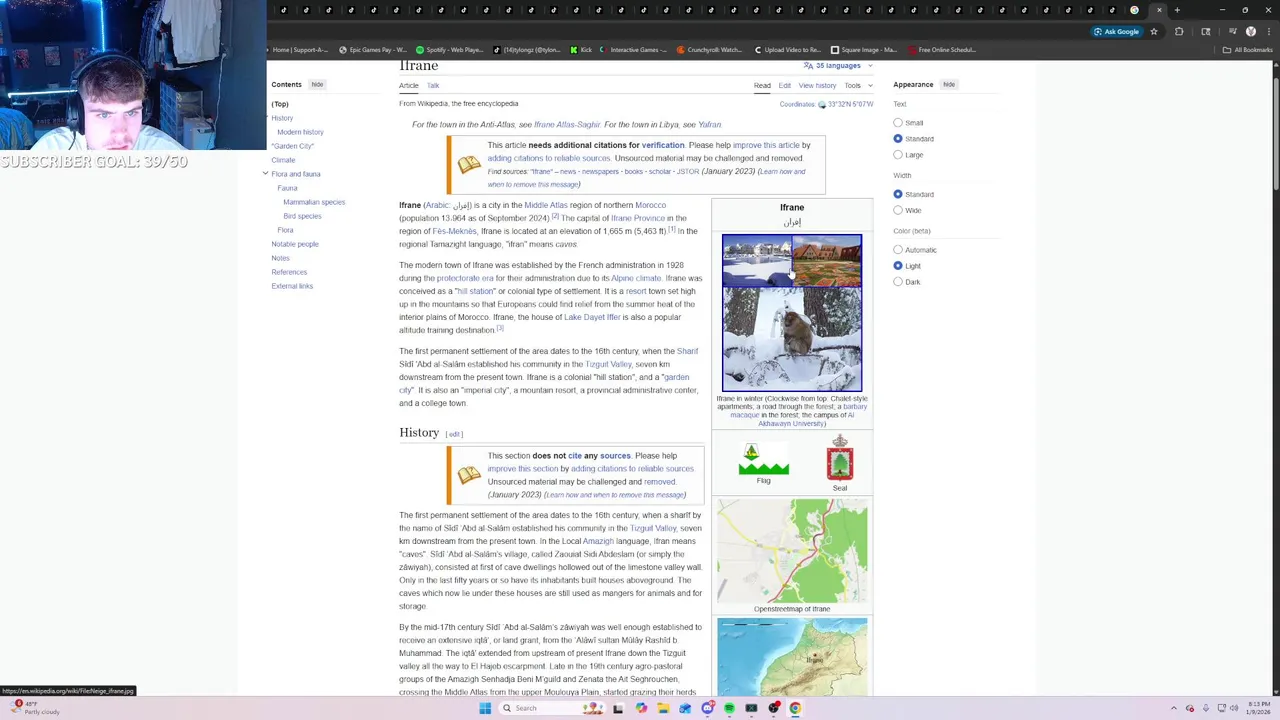Screen dimensions: 1280x720
Task: Select Standard page width
Action: pyautogui.click(x=898, y=194)
